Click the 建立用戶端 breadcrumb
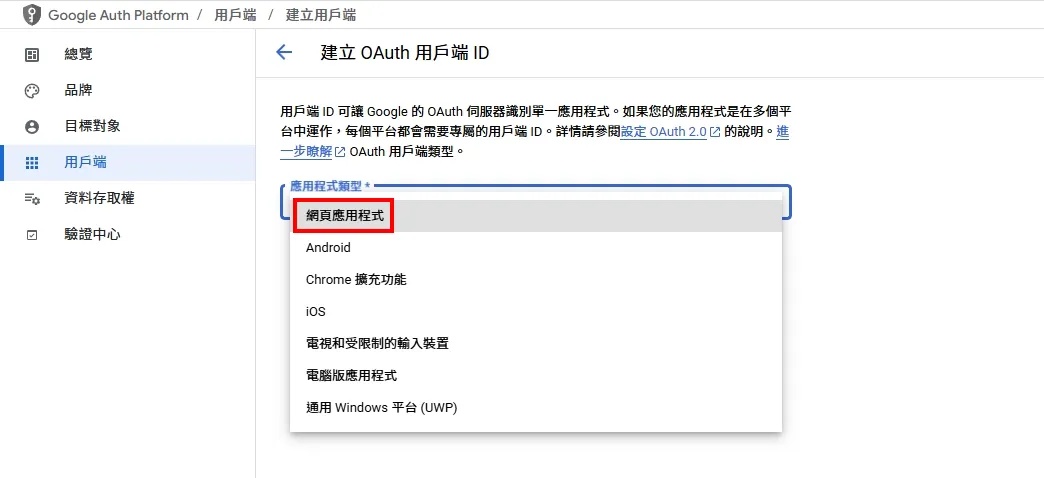The image size is (1044, 478). click(321, 15)
